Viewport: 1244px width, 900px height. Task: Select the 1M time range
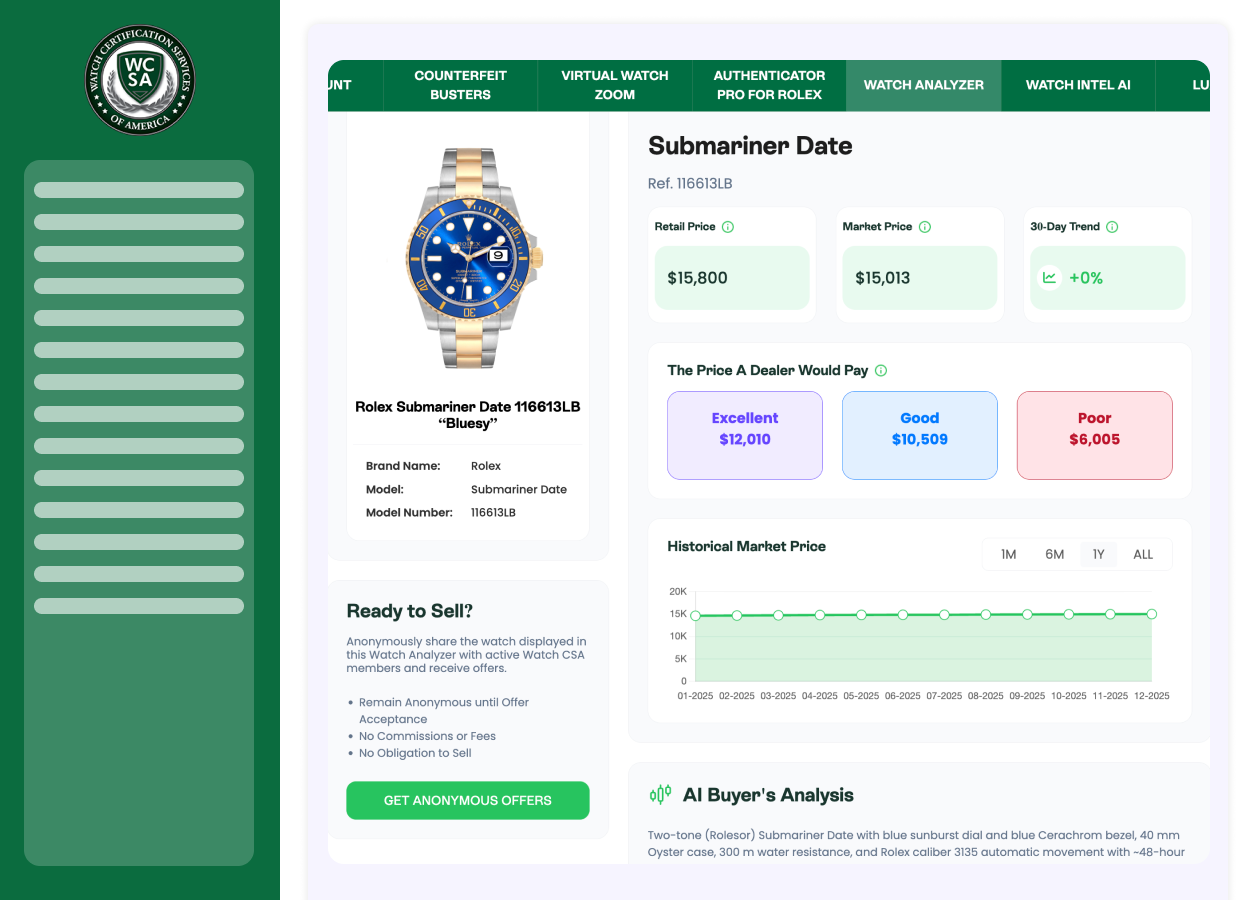tap(1008, 555)
